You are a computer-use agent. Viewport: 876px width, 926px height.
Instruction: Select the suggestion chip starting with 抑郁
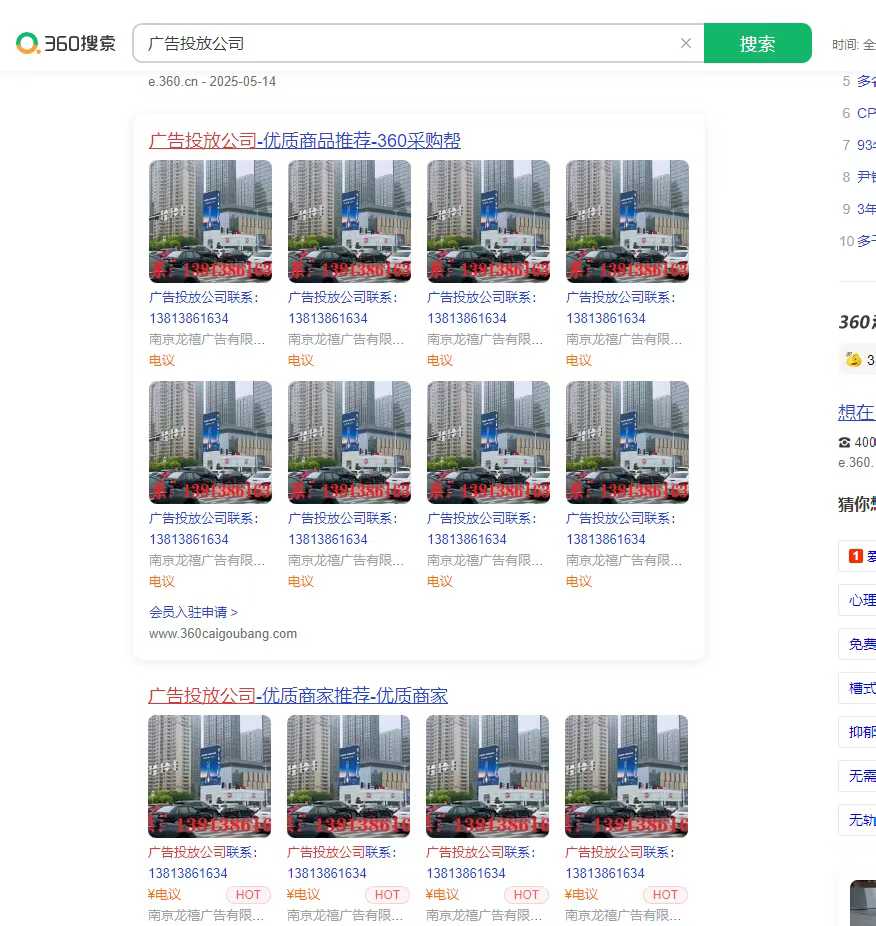click(x=858, y=732)
